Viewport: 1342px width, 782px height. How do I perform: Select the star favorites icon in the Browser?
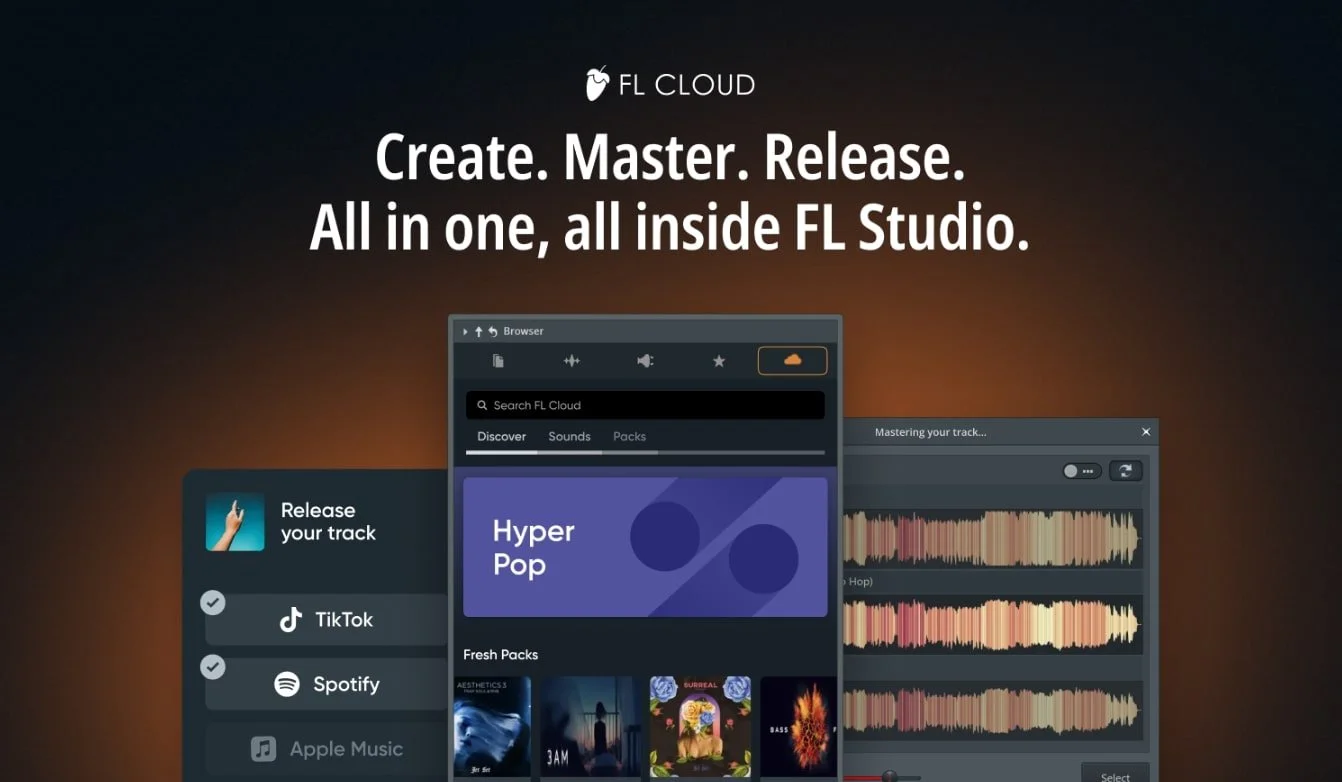719,360
